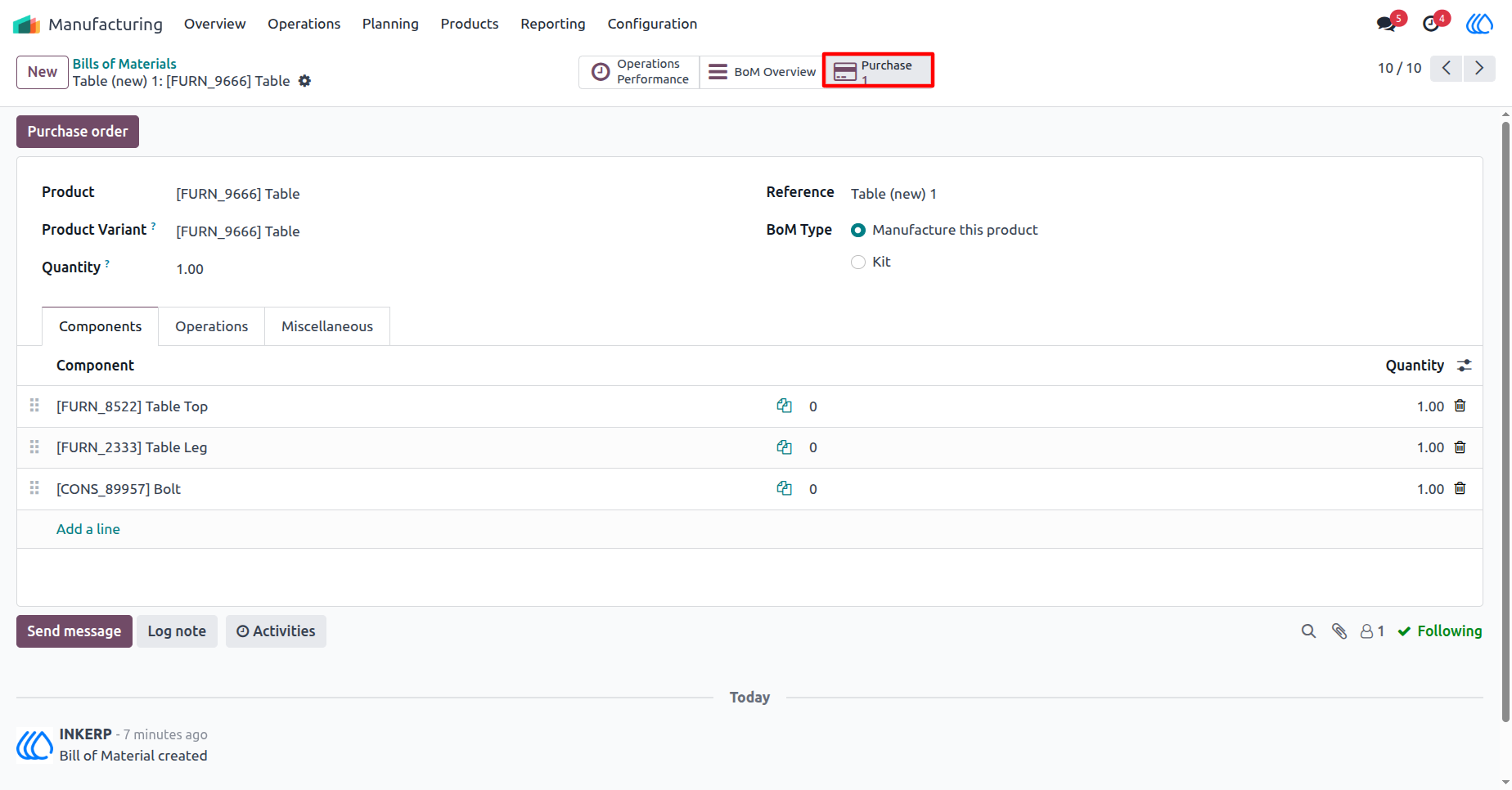This screenshot has width=1512, height=790.
Task: Click Add a line link
Action: (88, 529)
